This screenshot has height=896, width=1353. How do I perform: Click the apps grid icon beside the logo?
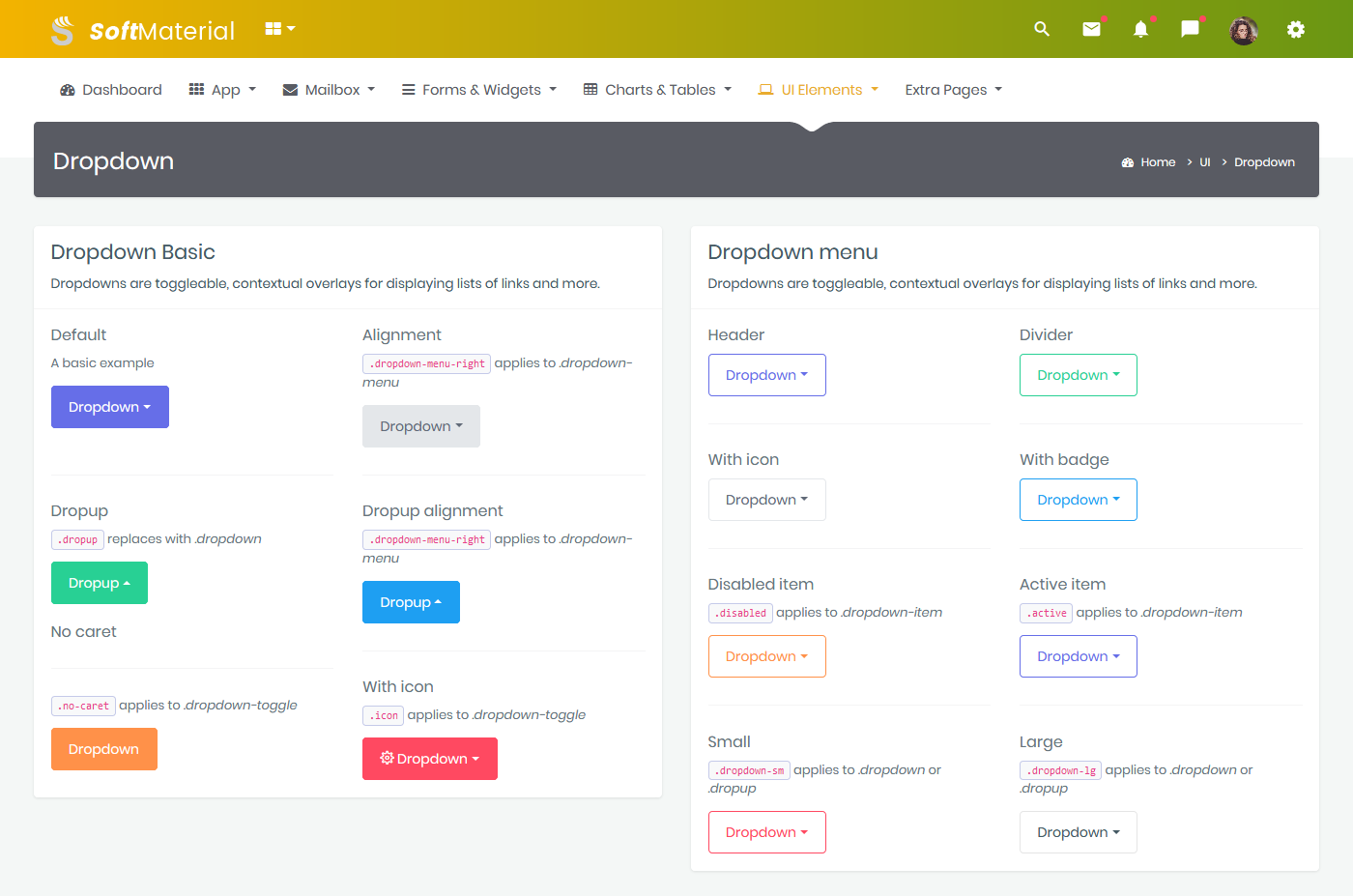click(273, 28)
